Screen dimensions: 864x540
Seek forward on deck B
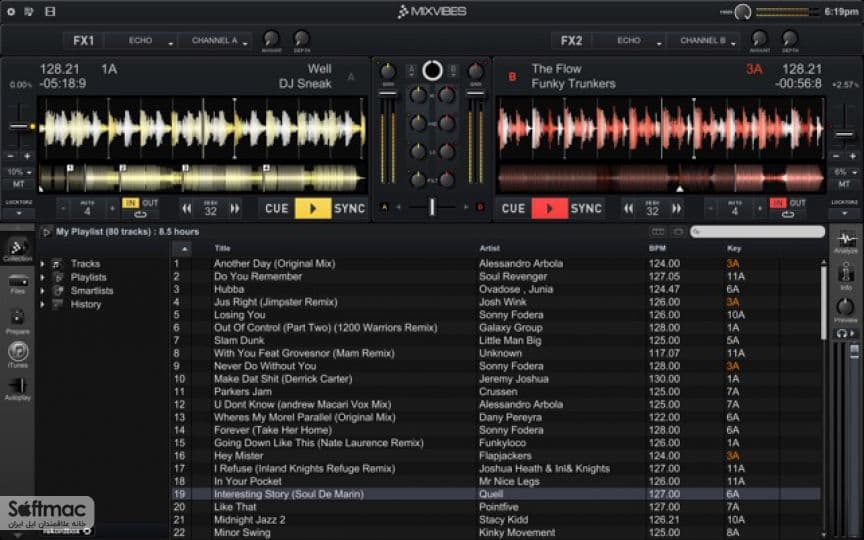pyautogui.click(x=677, y=208)
